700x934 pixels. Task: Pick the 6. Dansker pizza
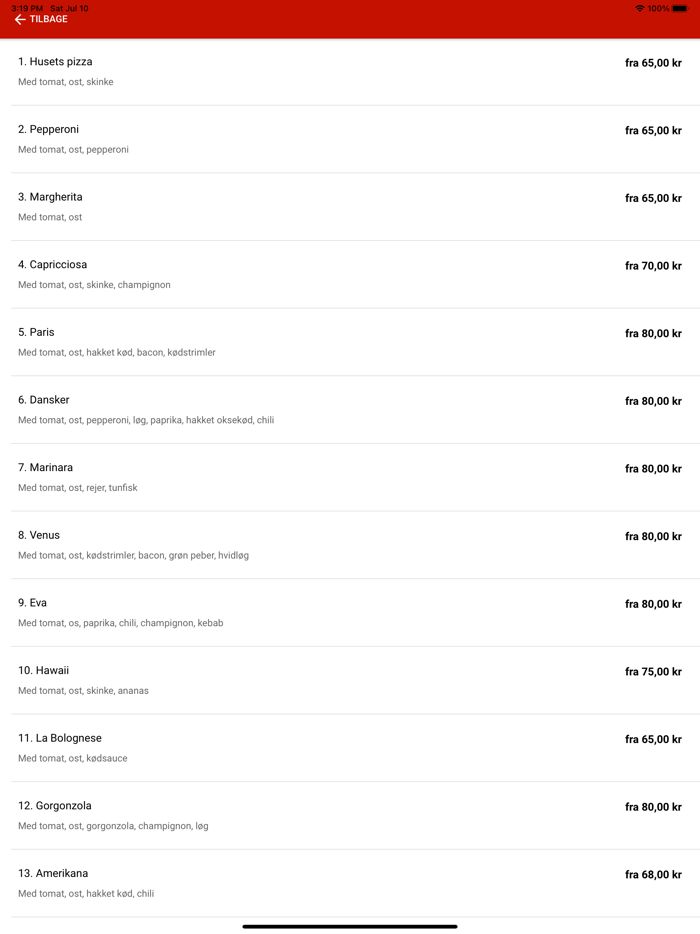(x=44, y=400)
